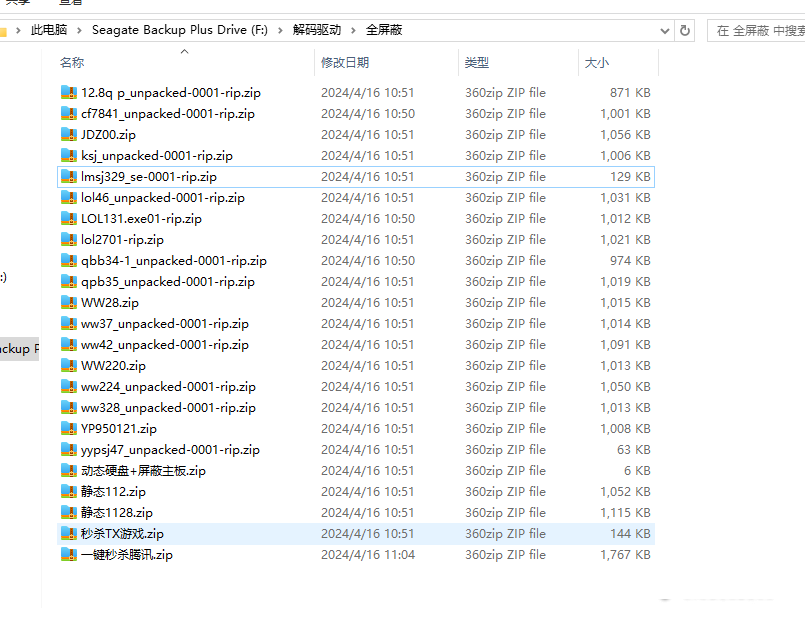Click zip icon of lol2701-rip.zip

69,240
